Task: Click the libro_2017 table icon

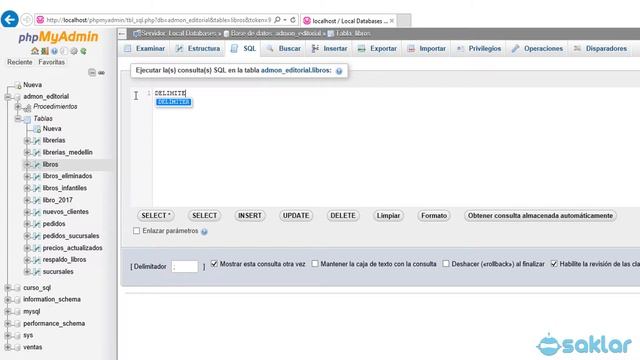Action: [x=37, y=200]
